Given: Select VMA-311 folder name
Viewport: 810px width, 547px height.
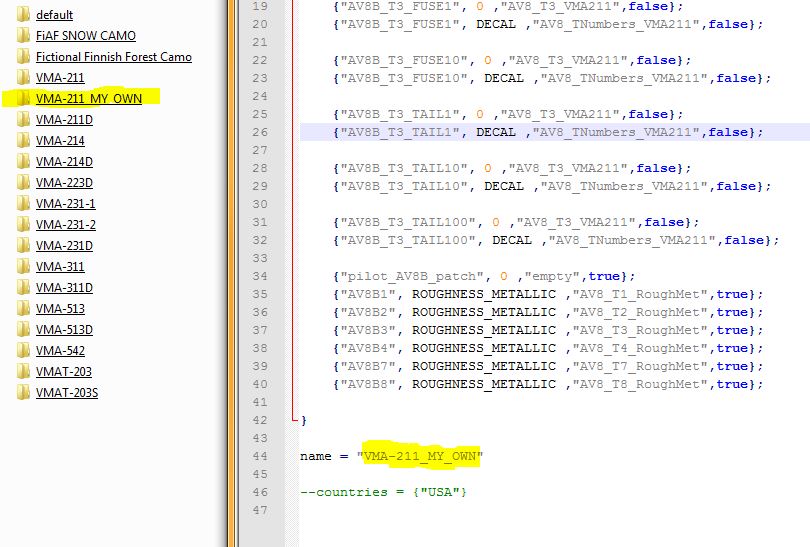Looking at the screenshot, I should pyautogui.click(x=60, y=267).
